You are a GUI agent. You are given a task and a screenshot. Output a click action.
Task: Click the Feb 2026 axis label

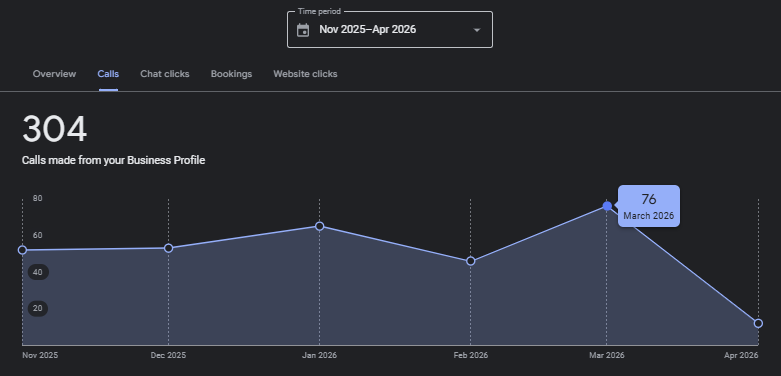[x=471, y=356]
